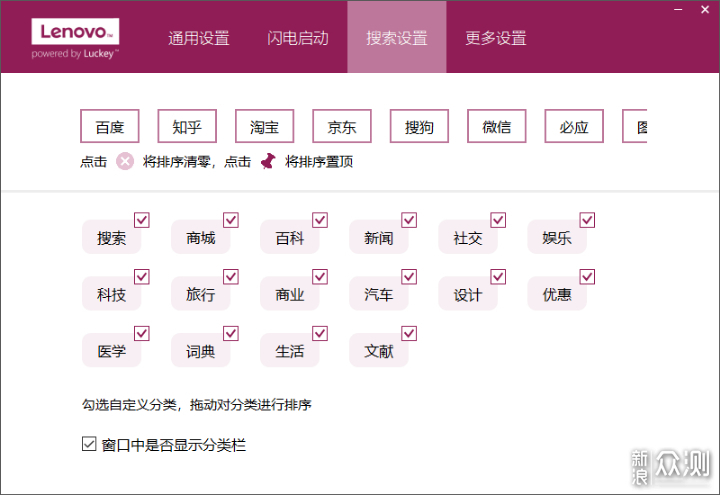Click the pushpin pin-to-top icon
720x495 pixels.
(x=268, y=161)
